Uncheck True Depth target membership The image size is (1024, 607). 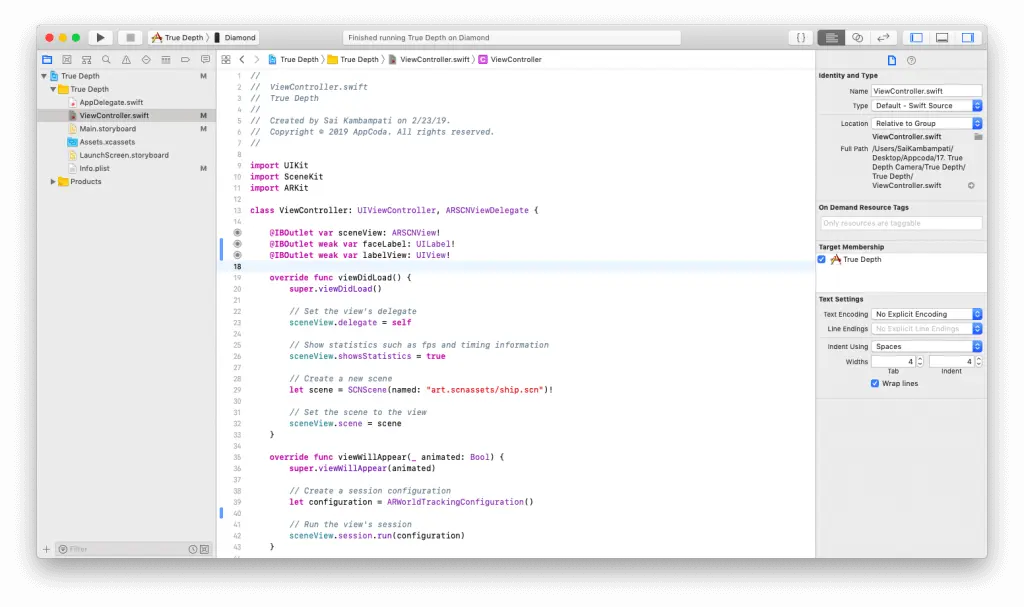[822, 259]
